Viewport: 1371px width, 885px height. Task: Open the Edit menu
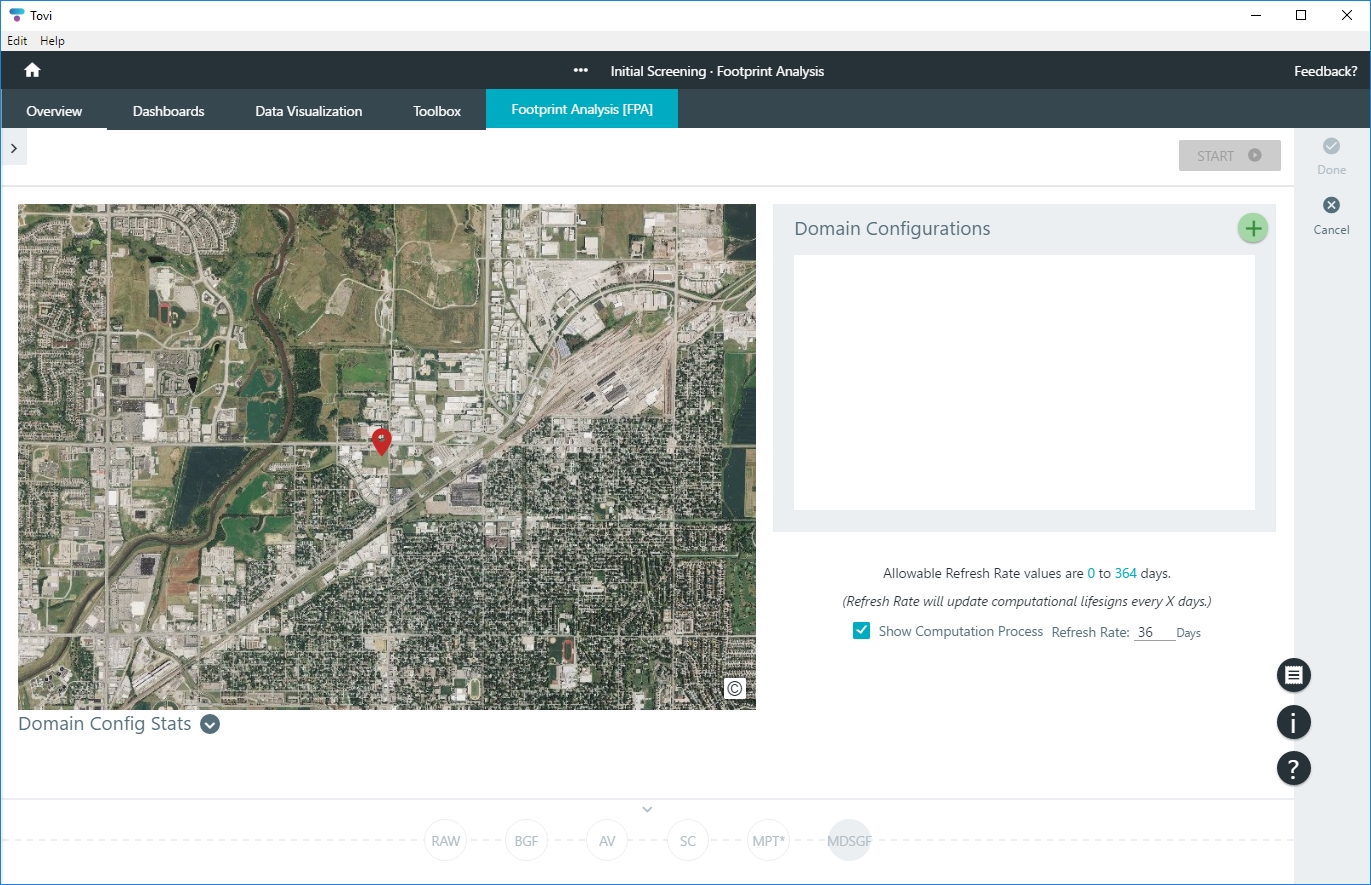point(16,41)
